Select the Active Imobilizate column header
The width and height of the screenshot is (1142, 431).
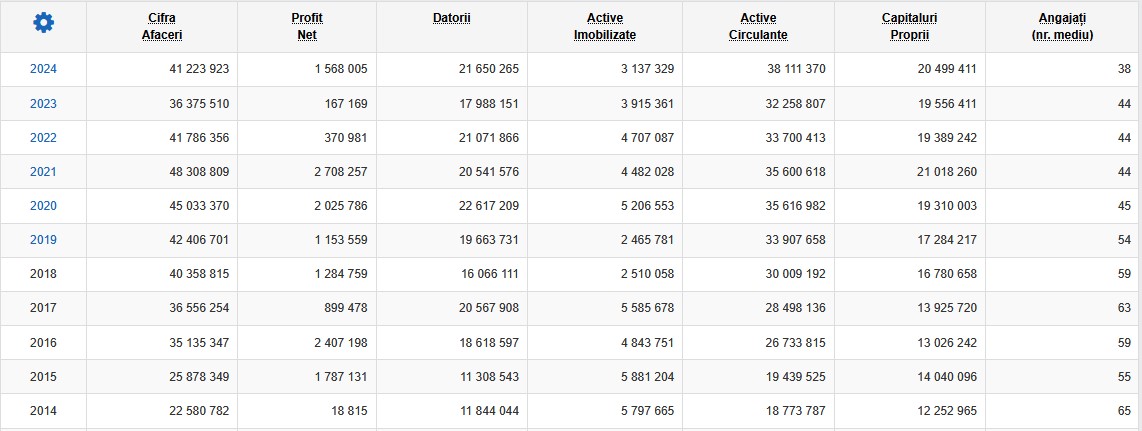click(x=605, y=26)
